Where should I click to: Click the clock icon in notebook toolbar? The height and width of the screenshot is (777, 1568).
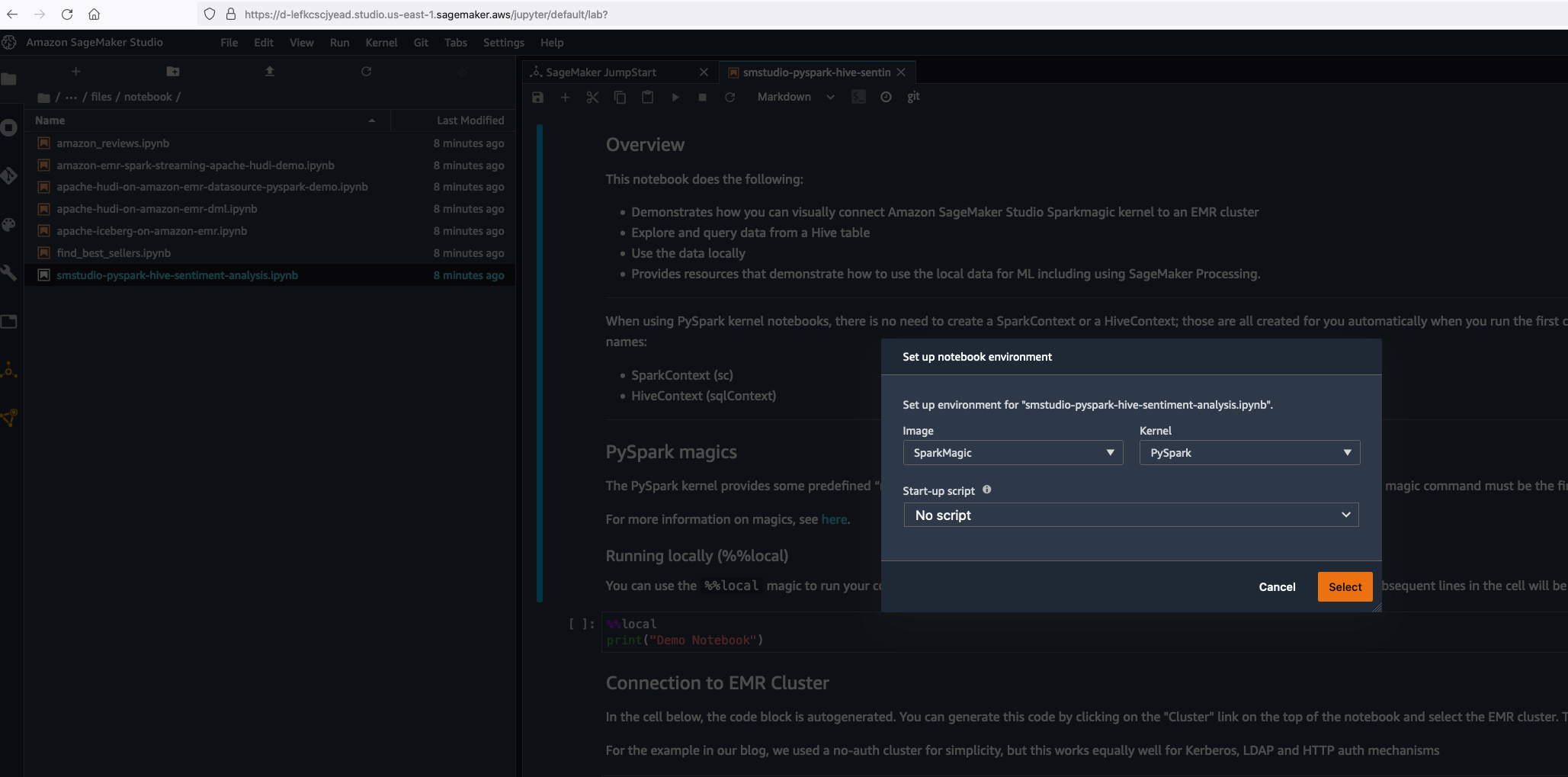[886, 97]
